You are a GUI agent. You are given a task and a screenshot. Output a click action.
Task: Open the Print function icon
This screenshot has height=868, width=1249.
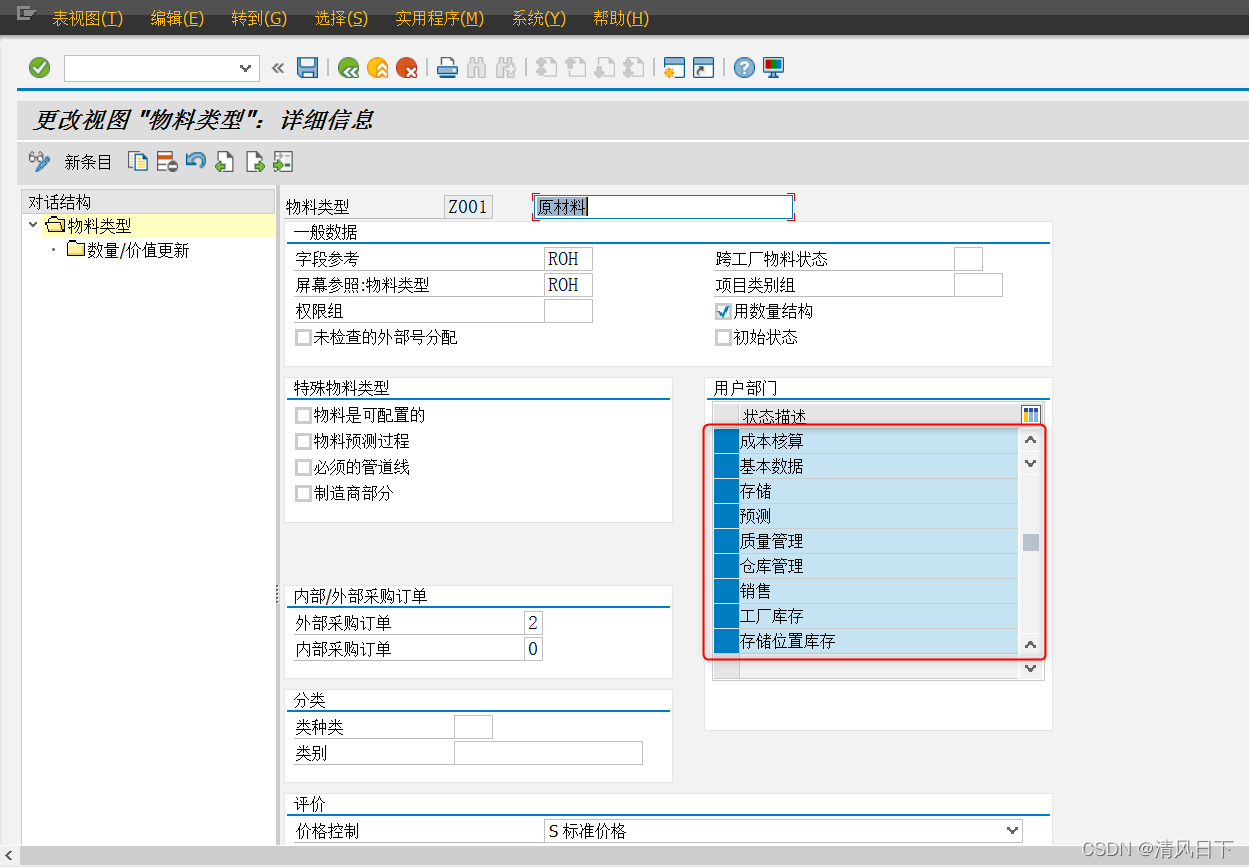click(446, 67)
